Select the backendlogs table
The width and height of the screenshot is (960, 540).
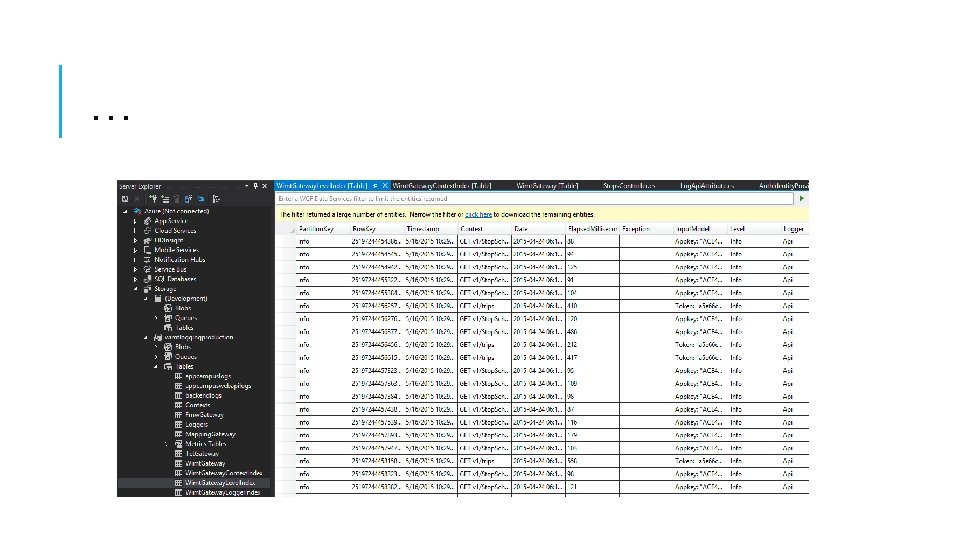pyautogui.click(x=203, y=396)
